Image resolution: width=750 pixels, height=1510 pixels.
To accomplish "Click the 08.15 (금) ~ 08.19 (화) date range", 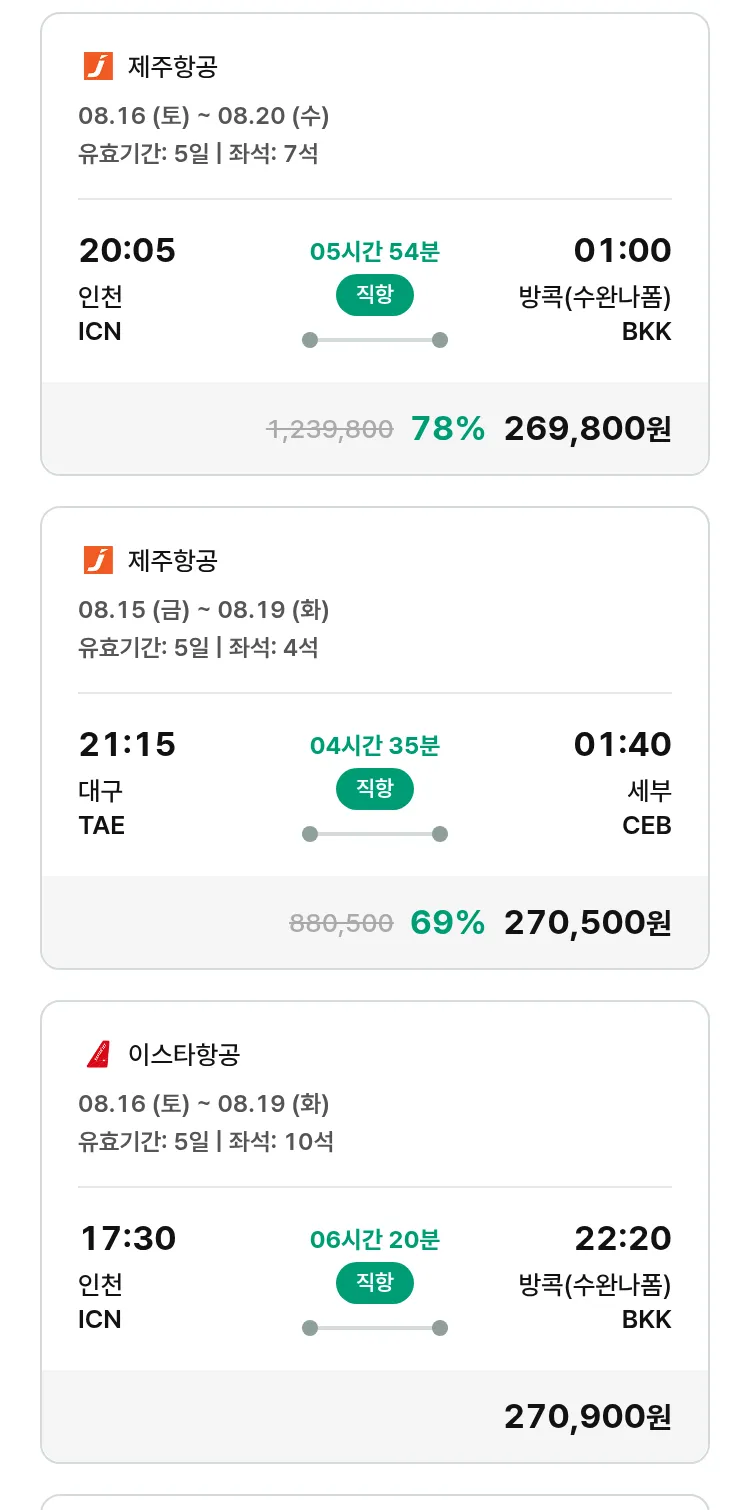I will pyautogui.click(x=204, y=610).
